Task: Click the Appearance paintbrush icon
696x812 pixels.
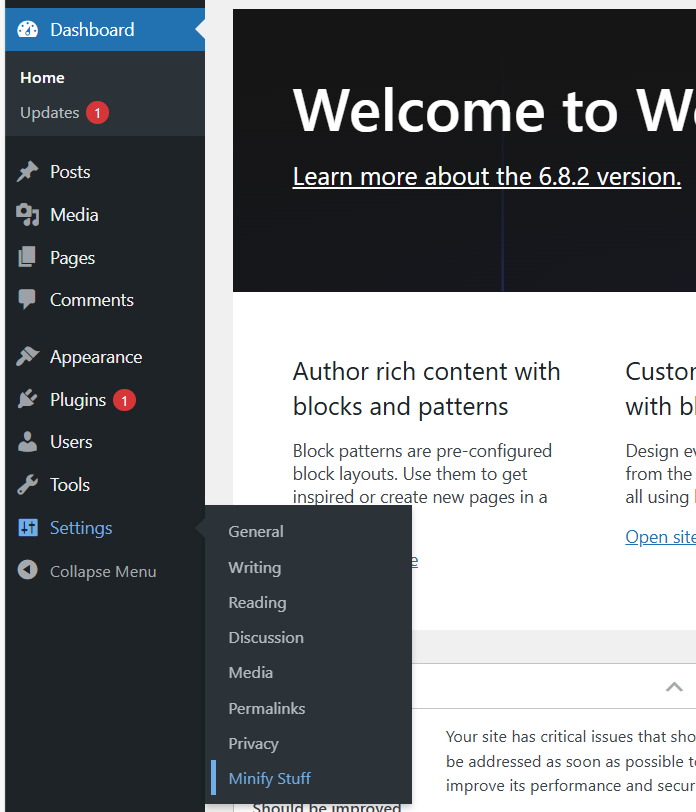Action: click(x=27, y=356)
